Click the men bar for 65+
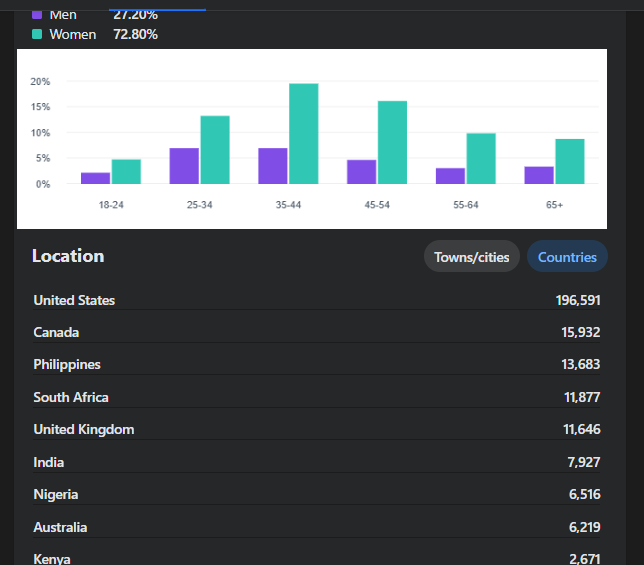644x565 pixels. 539,175
